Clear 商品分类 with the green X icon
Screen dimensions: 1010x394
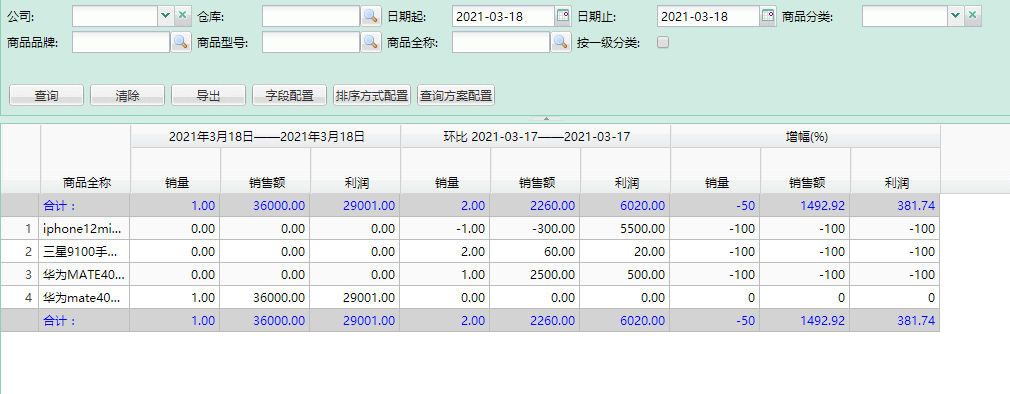(973, 16)
